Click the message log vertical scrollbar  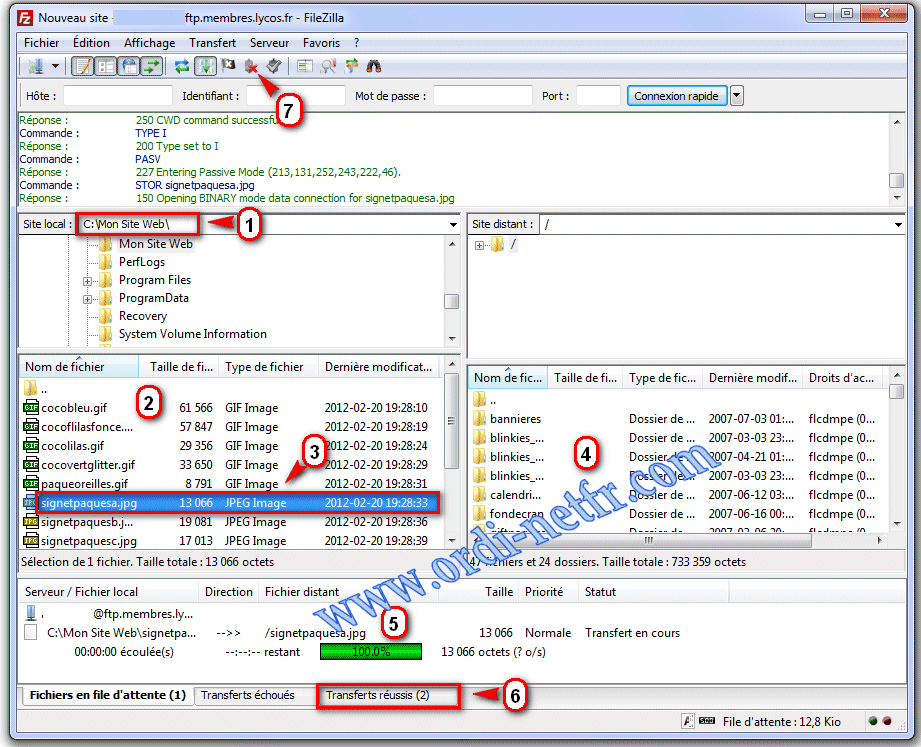click(896, 159)
